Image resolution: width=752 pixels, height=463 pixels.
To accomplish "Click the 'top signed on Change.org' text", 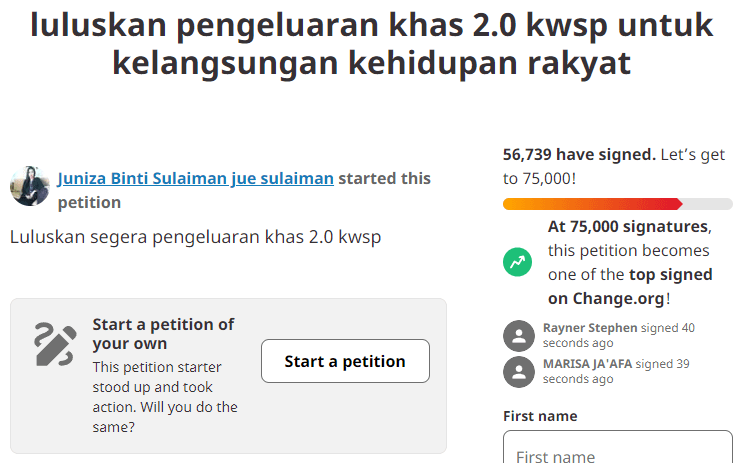I will click(630, 286).
